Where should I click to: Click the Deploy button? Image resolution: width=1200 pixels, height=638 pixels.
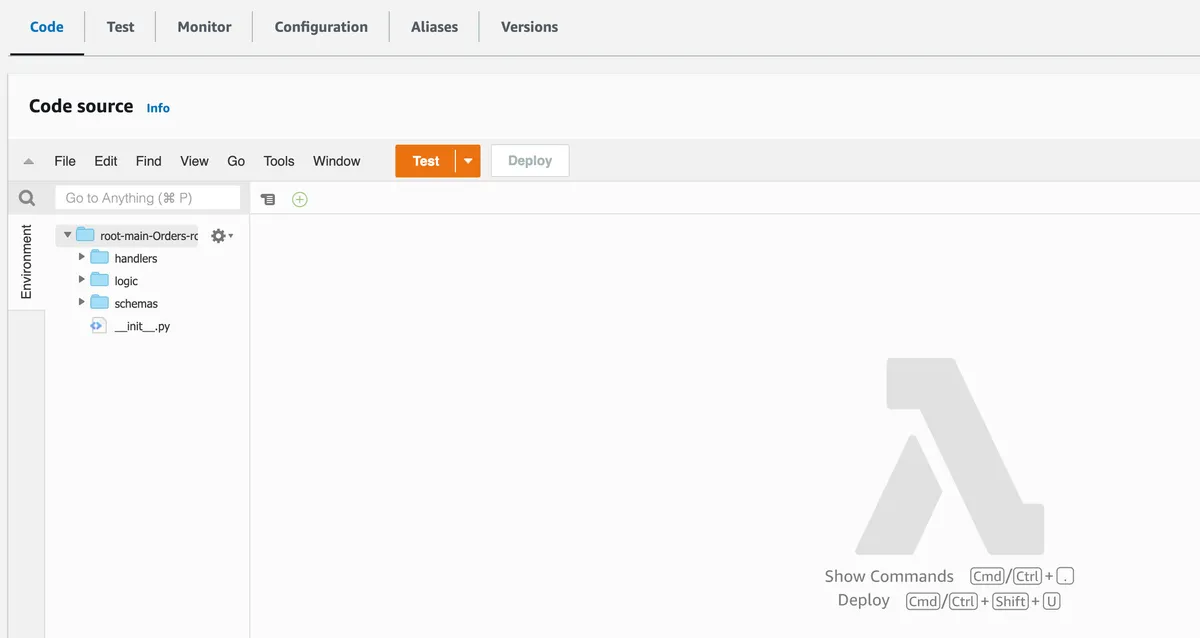click(529, 160)
